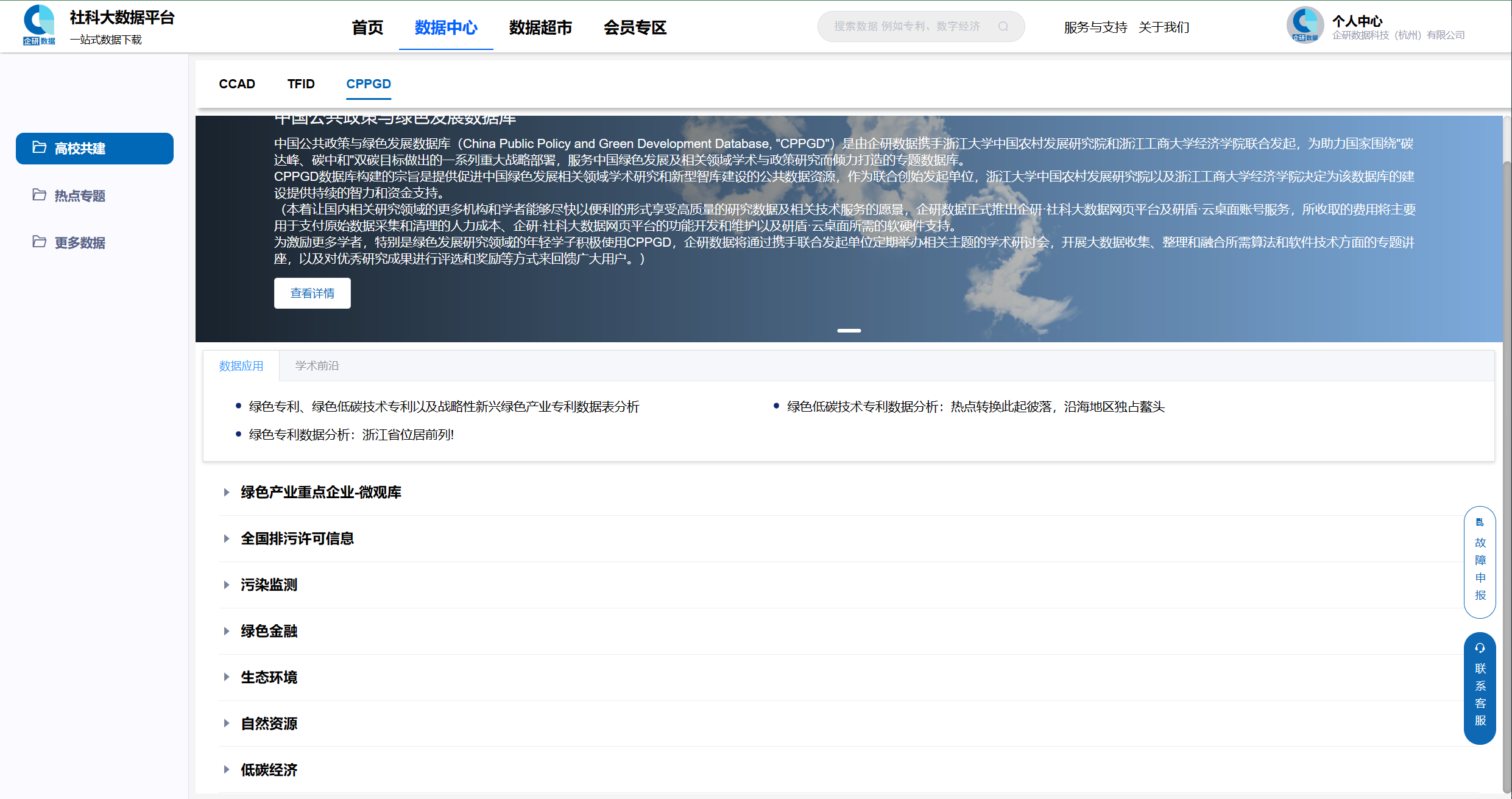
Task: Switch to the 学术前沿 tab
Action: [317, 366]
